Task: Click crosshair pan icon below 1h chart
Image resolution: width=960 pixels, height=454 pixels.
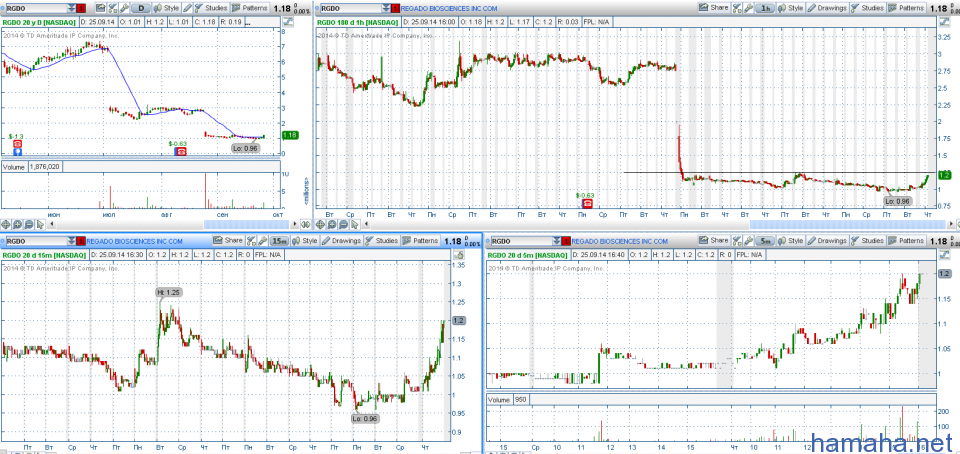Action: [x=320, y=225]
